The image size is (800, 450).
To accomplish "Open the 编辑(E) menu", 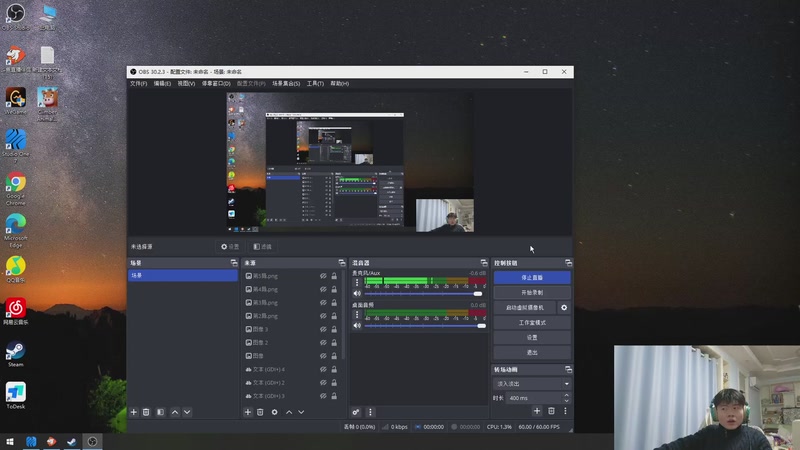I will pyautogui.click(x=162, y=84).
